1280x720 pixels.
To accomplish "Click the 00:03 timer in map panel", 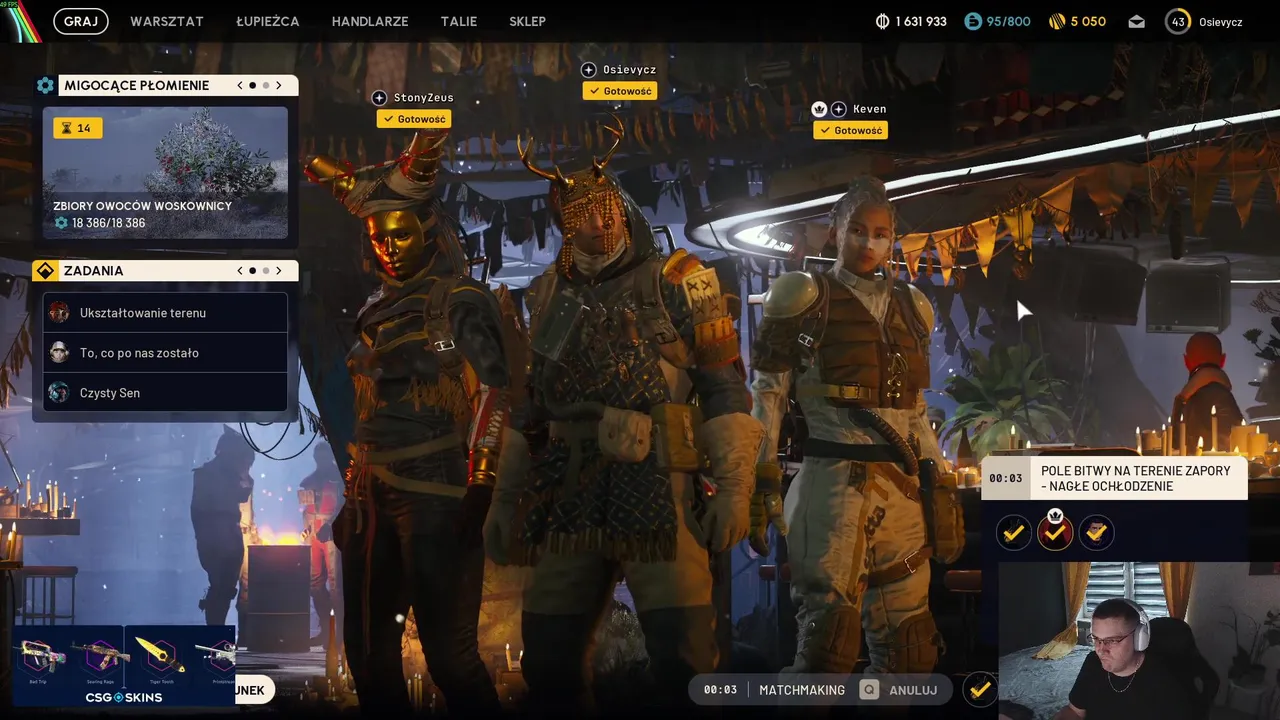I will click(1005, 478).
